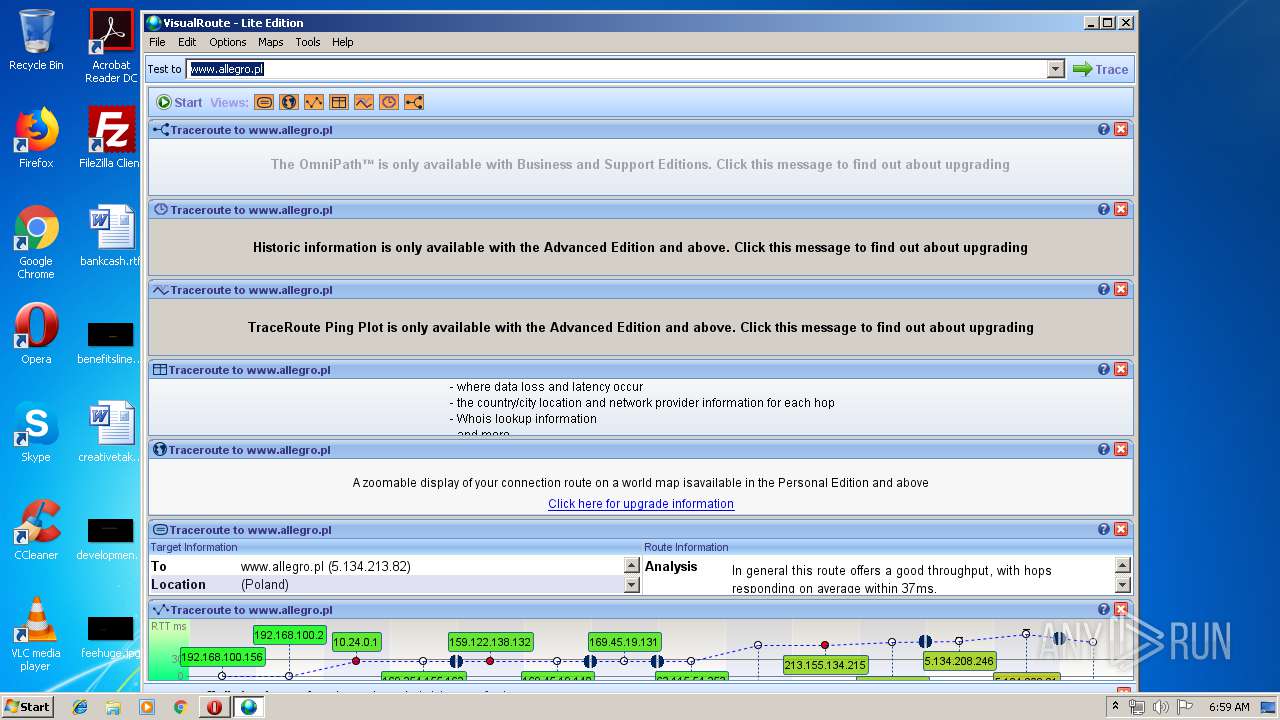Open the route graph view icon
This screenshot has height=720, width=1280.
314,102
